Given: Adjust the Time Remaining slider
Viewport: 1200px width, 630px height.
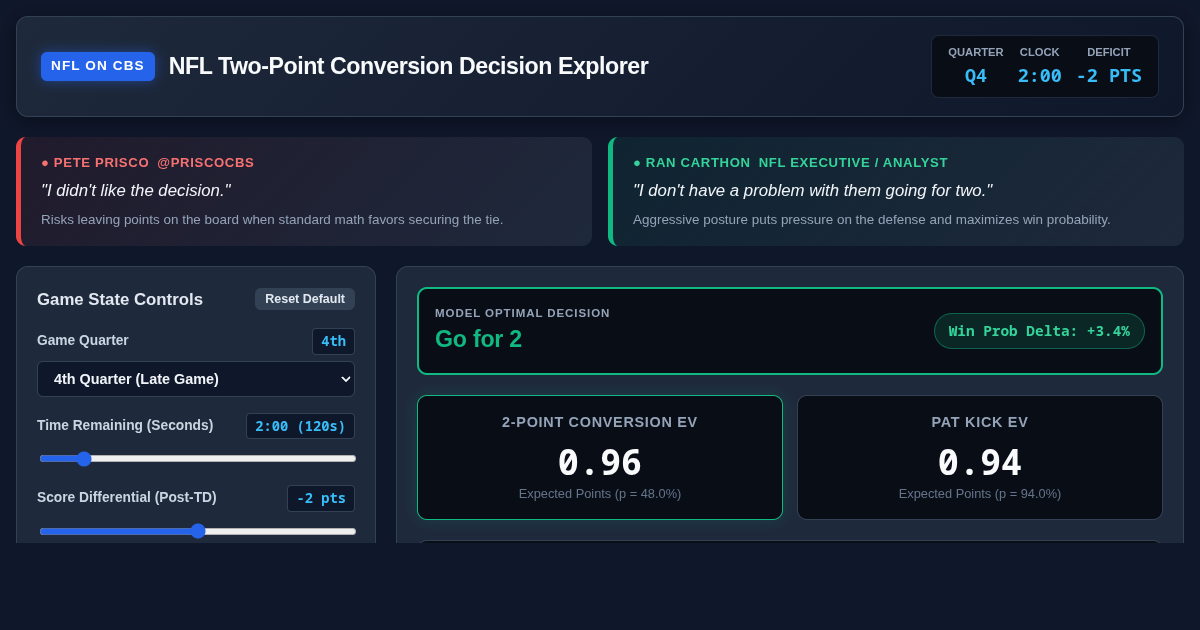Looking at the screenshot, I should point(198,459).
